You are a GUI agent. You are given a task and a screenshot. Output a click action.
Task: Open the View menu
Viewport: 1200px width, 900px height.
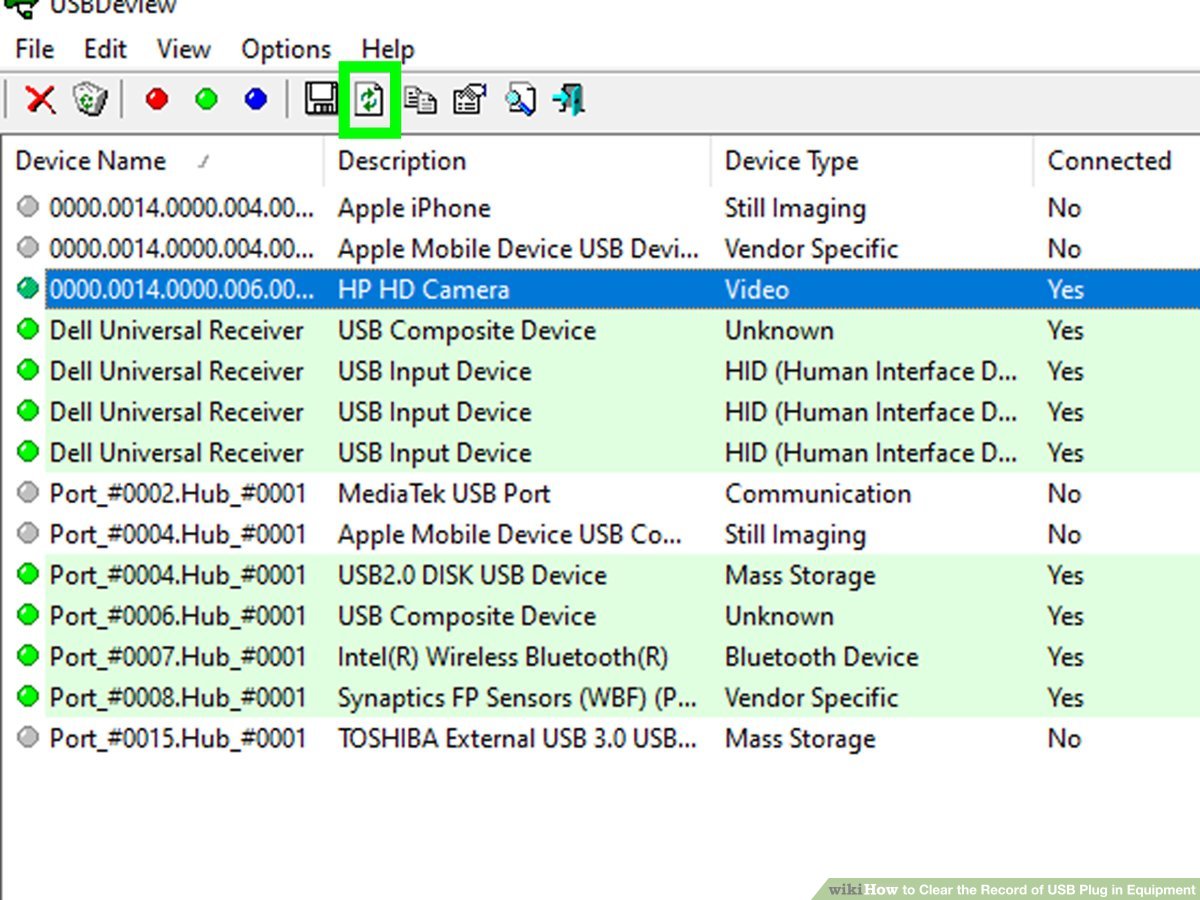(183, 49)
